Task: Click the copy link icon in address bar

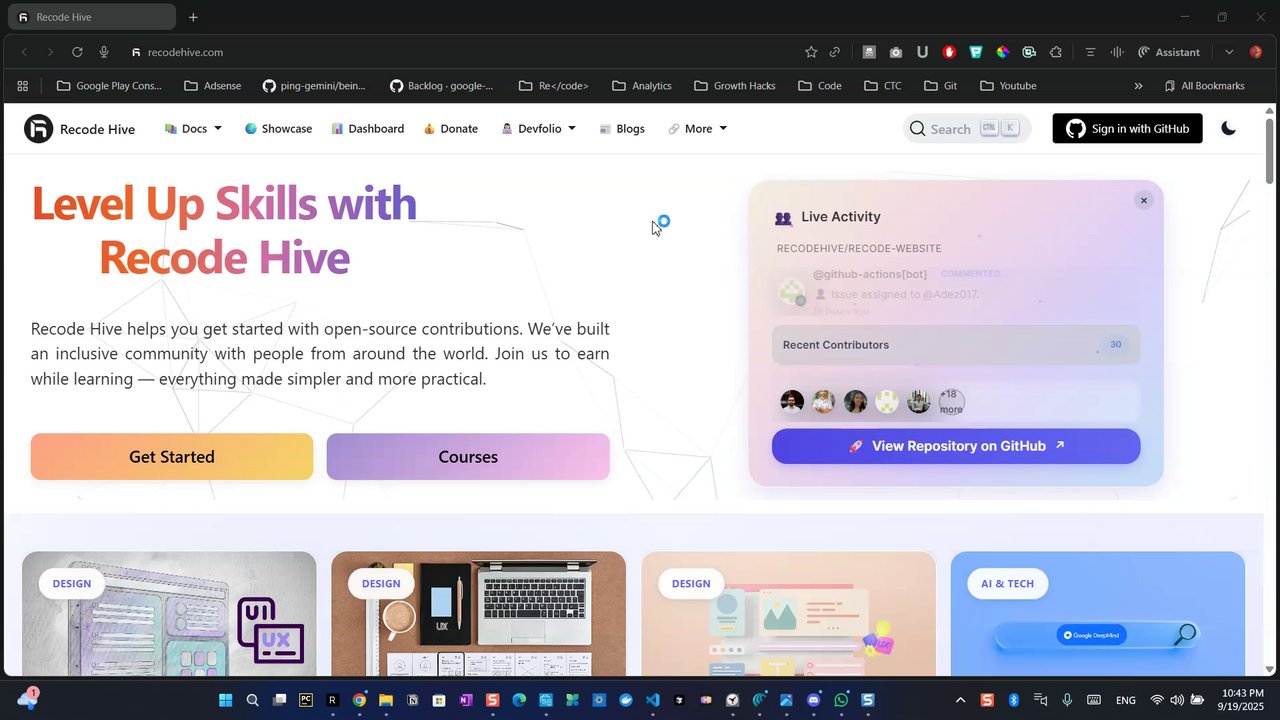Action: click(835, 52)
